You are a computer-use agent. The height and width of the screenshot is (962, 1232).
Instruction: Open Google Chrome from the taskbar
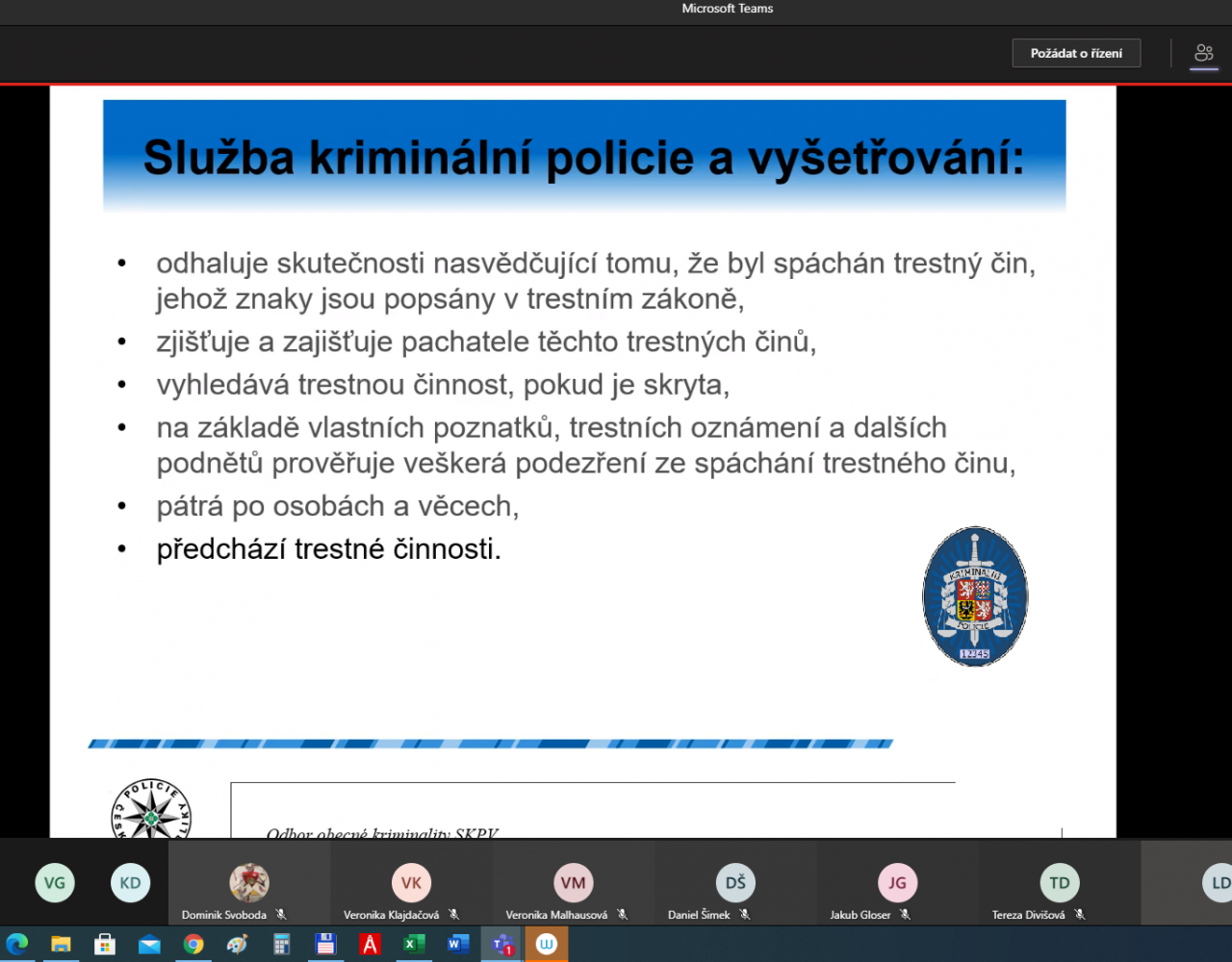point(193,945)
